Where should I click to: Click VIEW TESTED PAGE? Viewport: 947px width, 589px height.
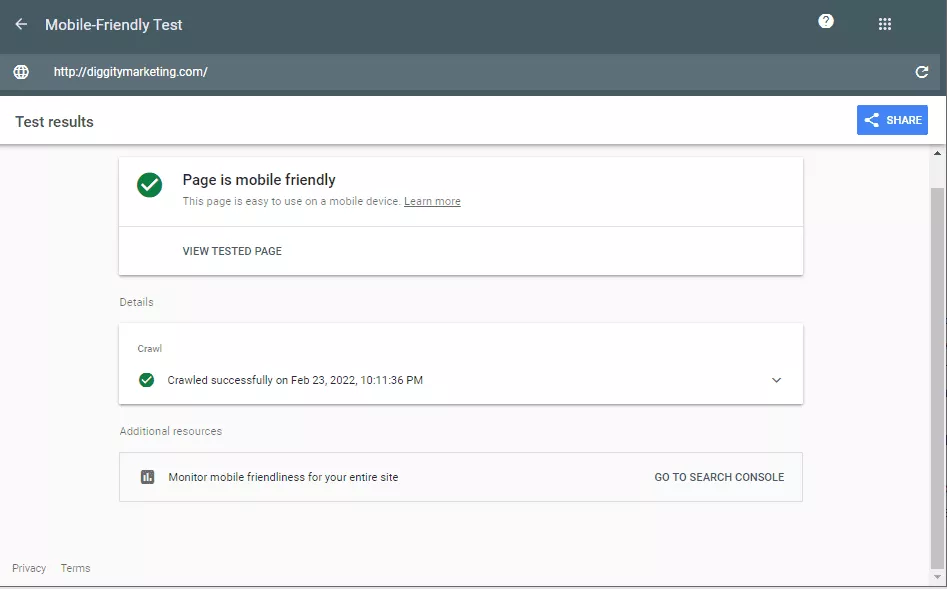(x=232, y=251)
